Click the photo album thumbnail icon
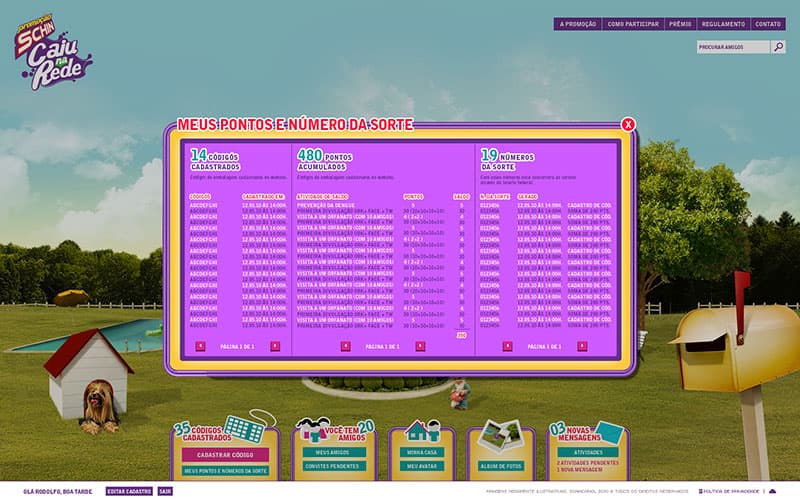Image resolution: width=800 pixels, height=500 pixels. click(501, 435)
